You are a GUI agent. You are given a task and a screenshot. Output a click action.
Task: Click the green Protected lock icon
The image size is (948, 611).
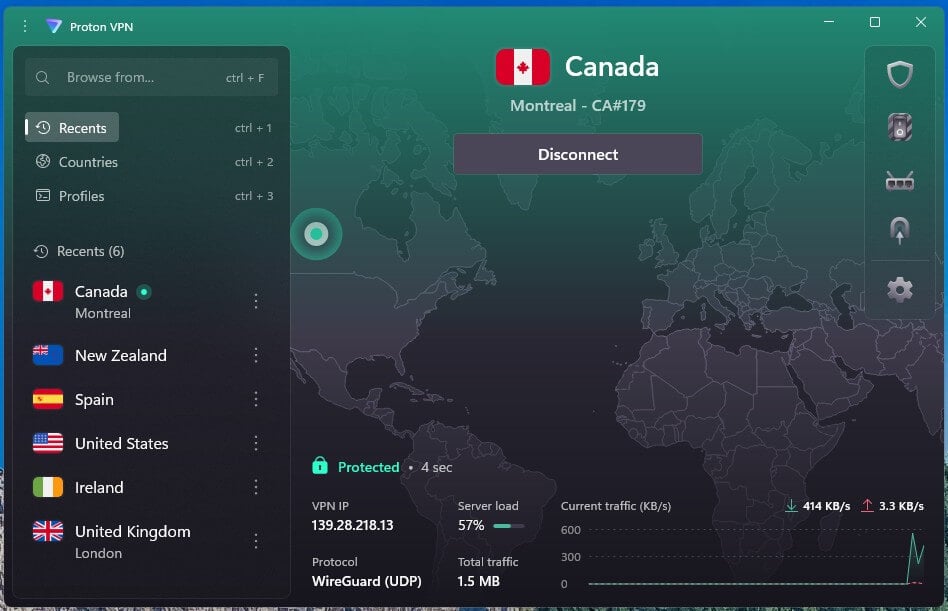pos(320,465)
